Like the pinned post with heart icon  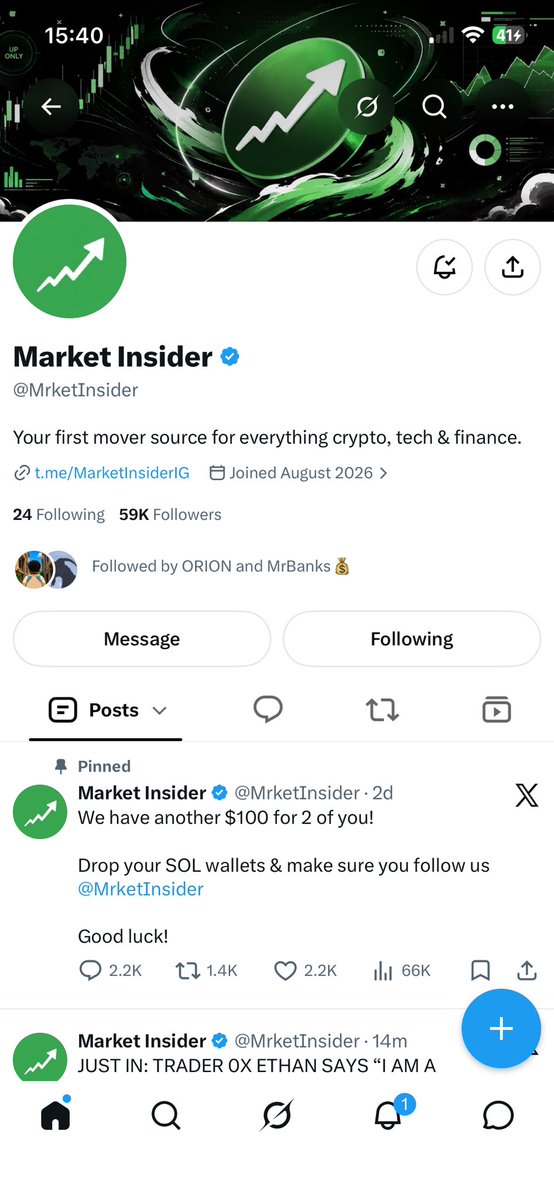click(285, 970)
